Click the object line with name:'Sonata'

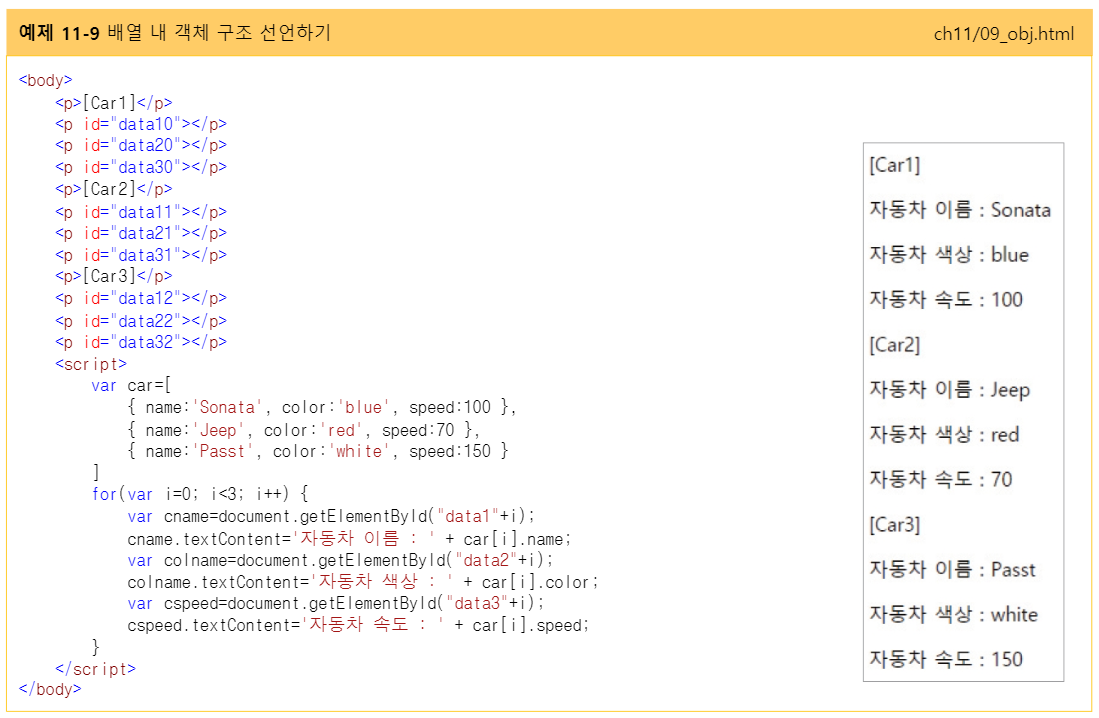coord(322,407)
